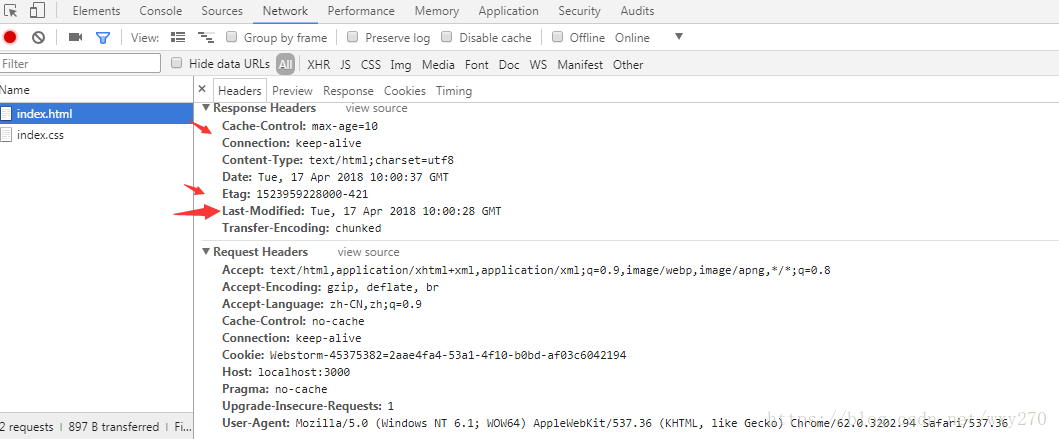Screen dimensions: 1059x439
Task: Click the Name column header
Action: click(97, 90)
